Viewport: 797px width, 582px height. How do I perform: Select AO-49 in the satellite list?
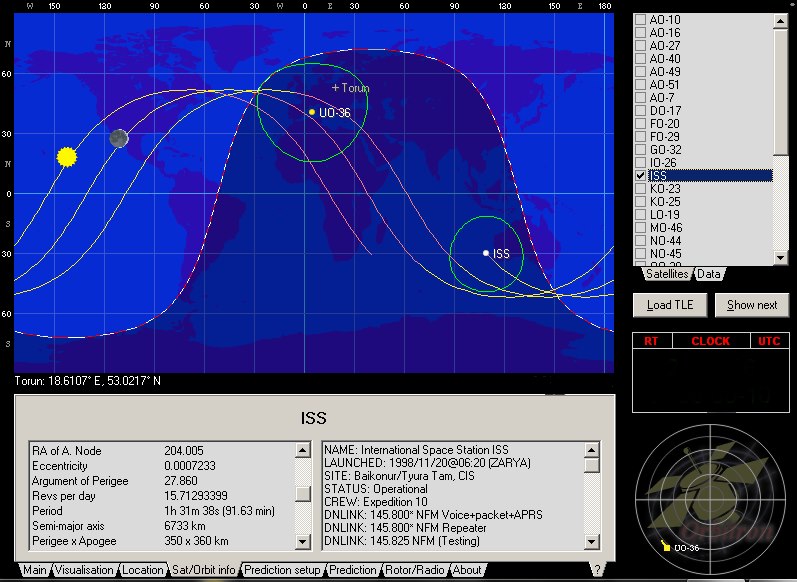pyautogui.click(x=665, y=72)
